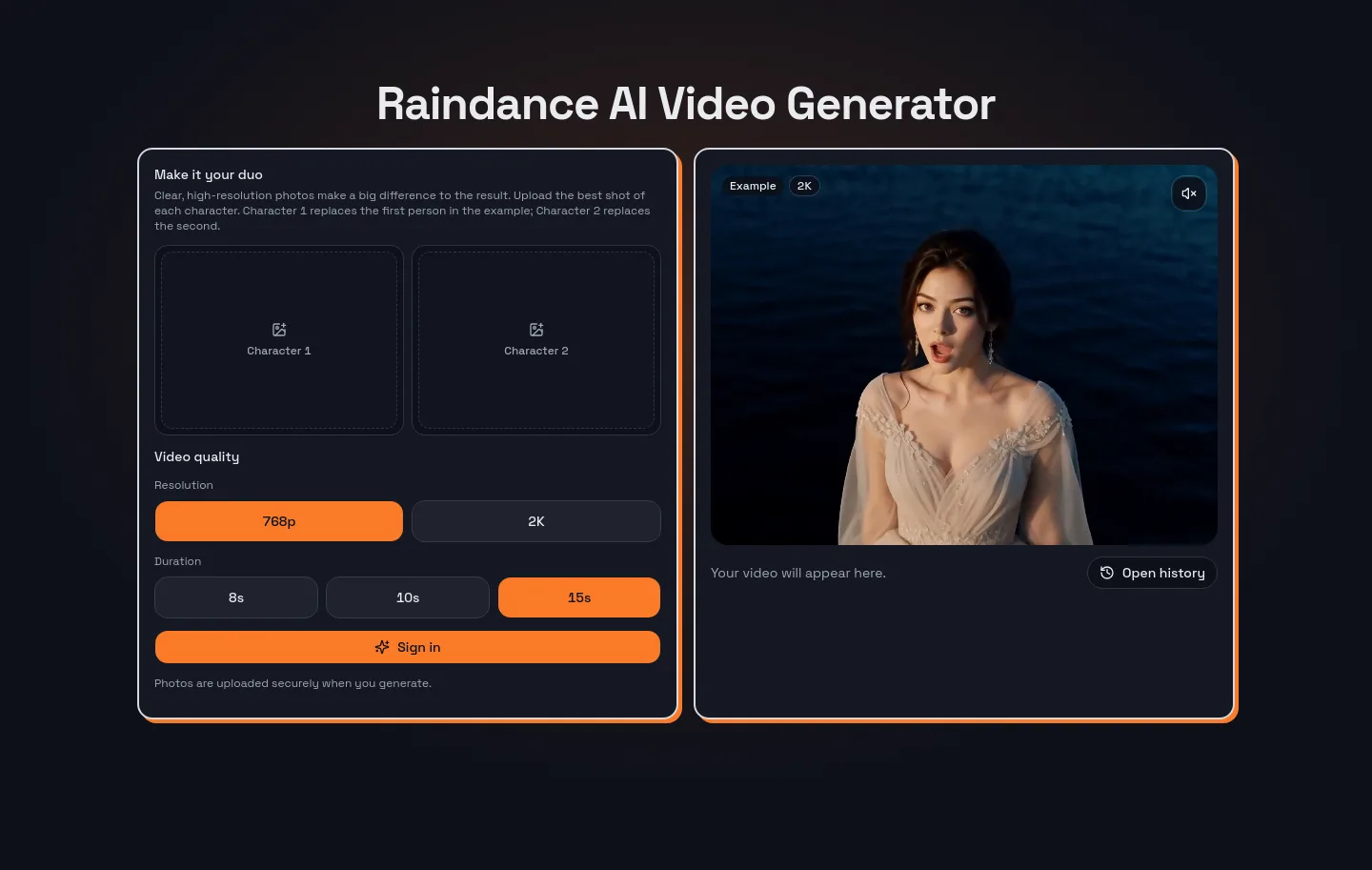Screen dimensions: 1372x870
Task: Click the image upload icon for Character 2
Action: pyautogui.click(x=536, y=330)
